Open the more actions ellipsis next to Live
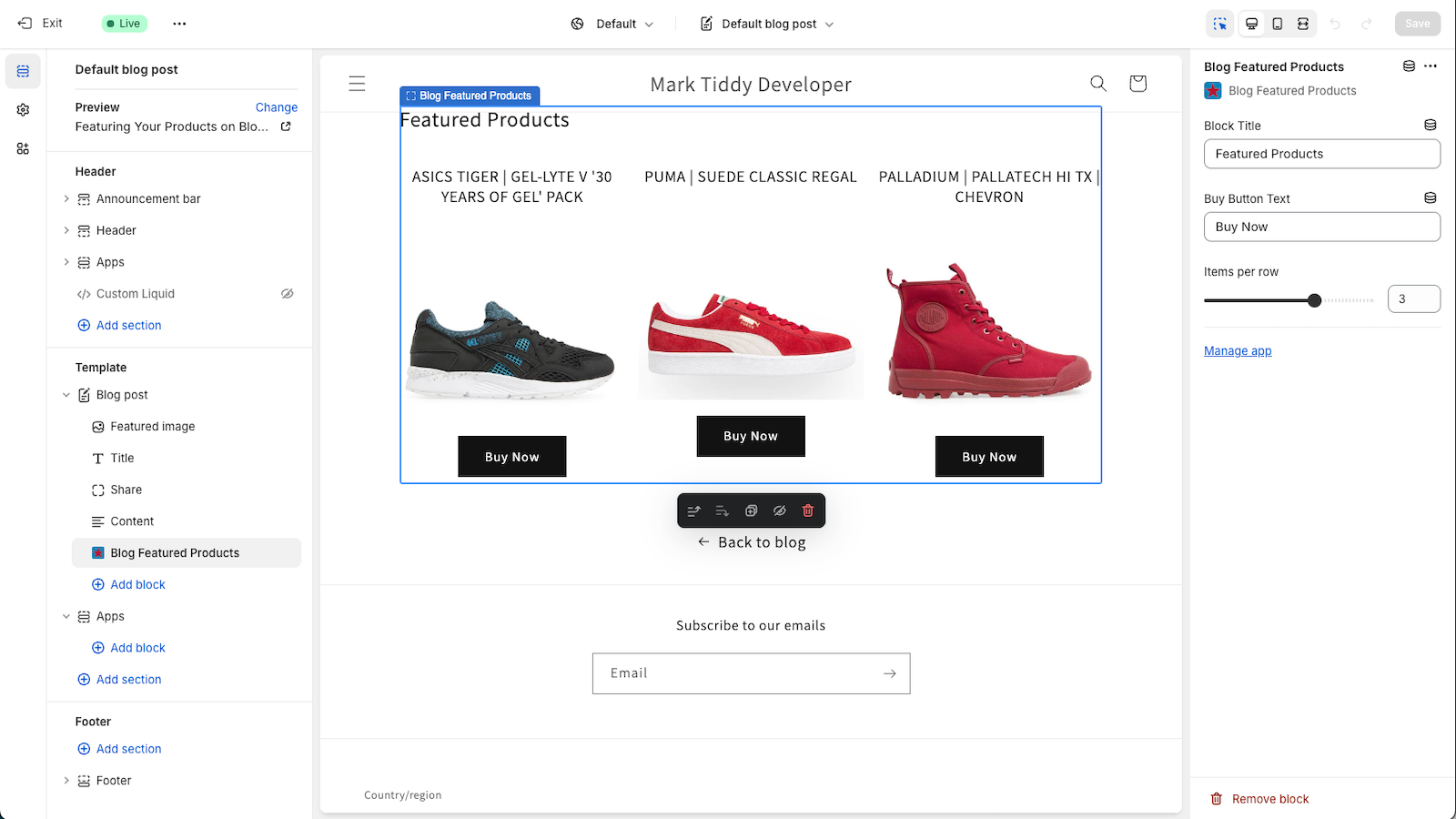The height and width of the screenshot is (819, 1456). (x=179, y=24)
